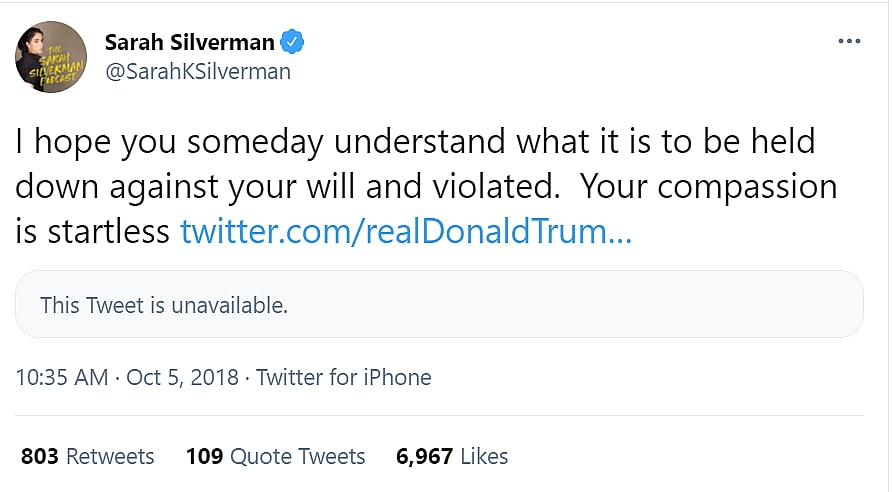The image size is (894, 492).
Task: Click the "This Tweet is unavailable" card
Action: point(439,305)
